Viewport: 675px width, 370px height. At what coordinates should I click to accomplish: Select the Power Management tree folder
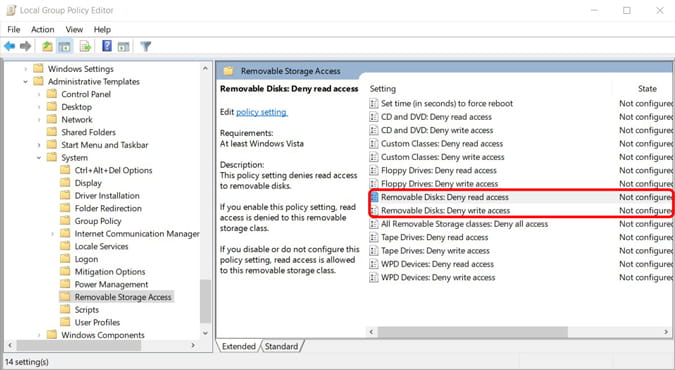[111, 284]
